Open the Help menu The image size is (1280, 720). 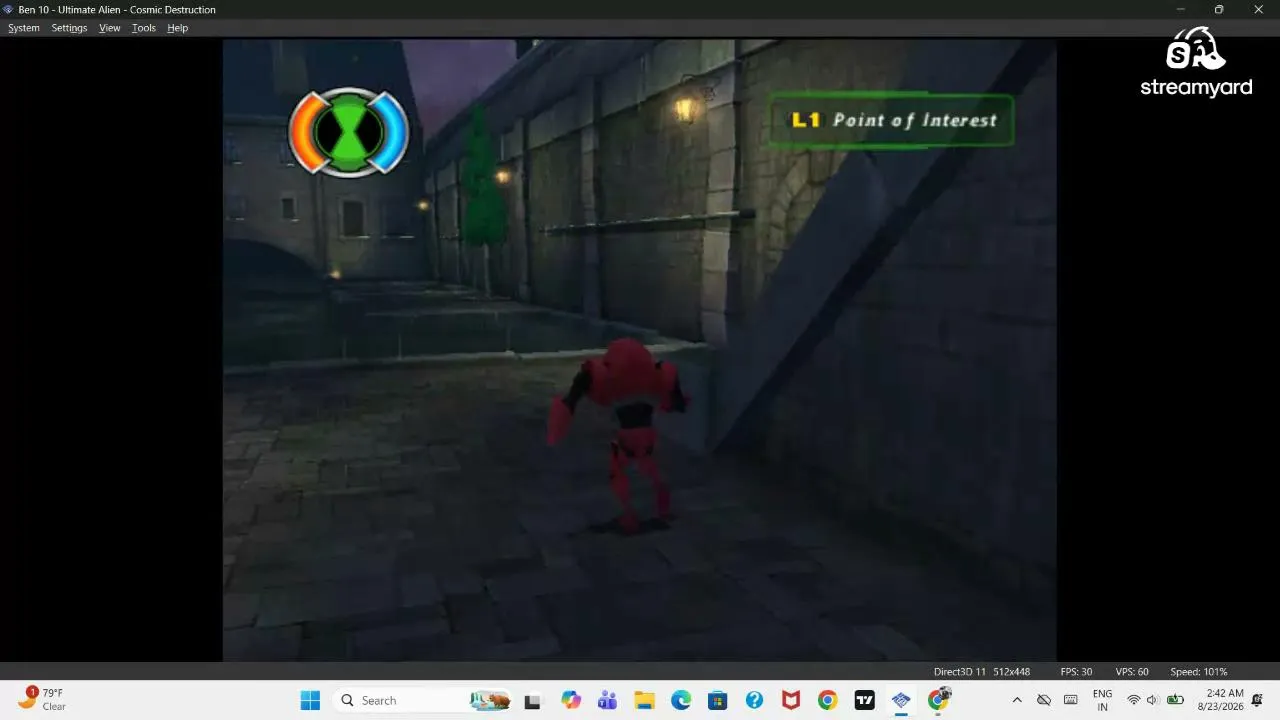pos(178,28)
